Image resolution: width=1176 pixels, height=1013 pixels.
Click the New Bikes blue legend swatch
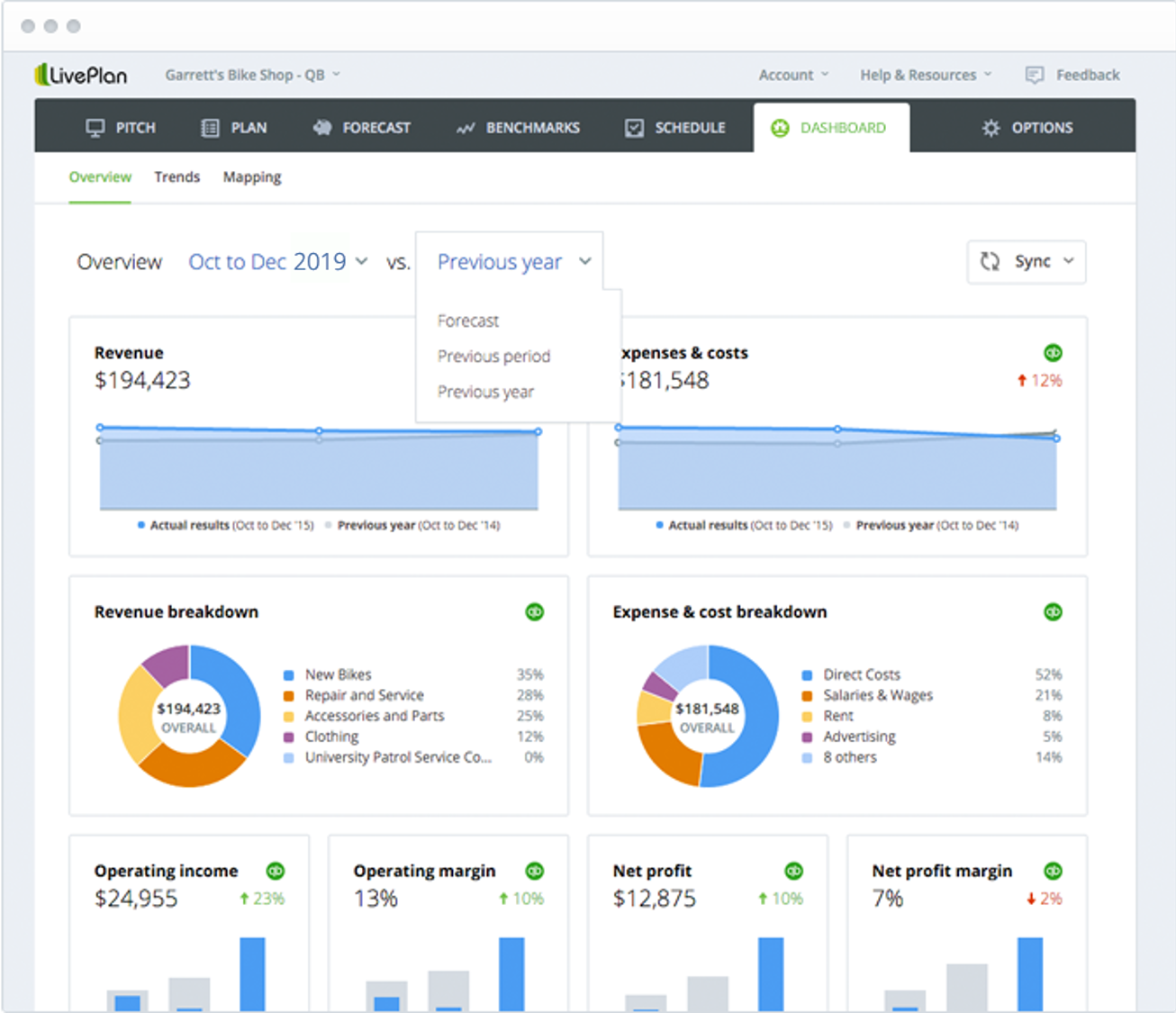(289, 675)
